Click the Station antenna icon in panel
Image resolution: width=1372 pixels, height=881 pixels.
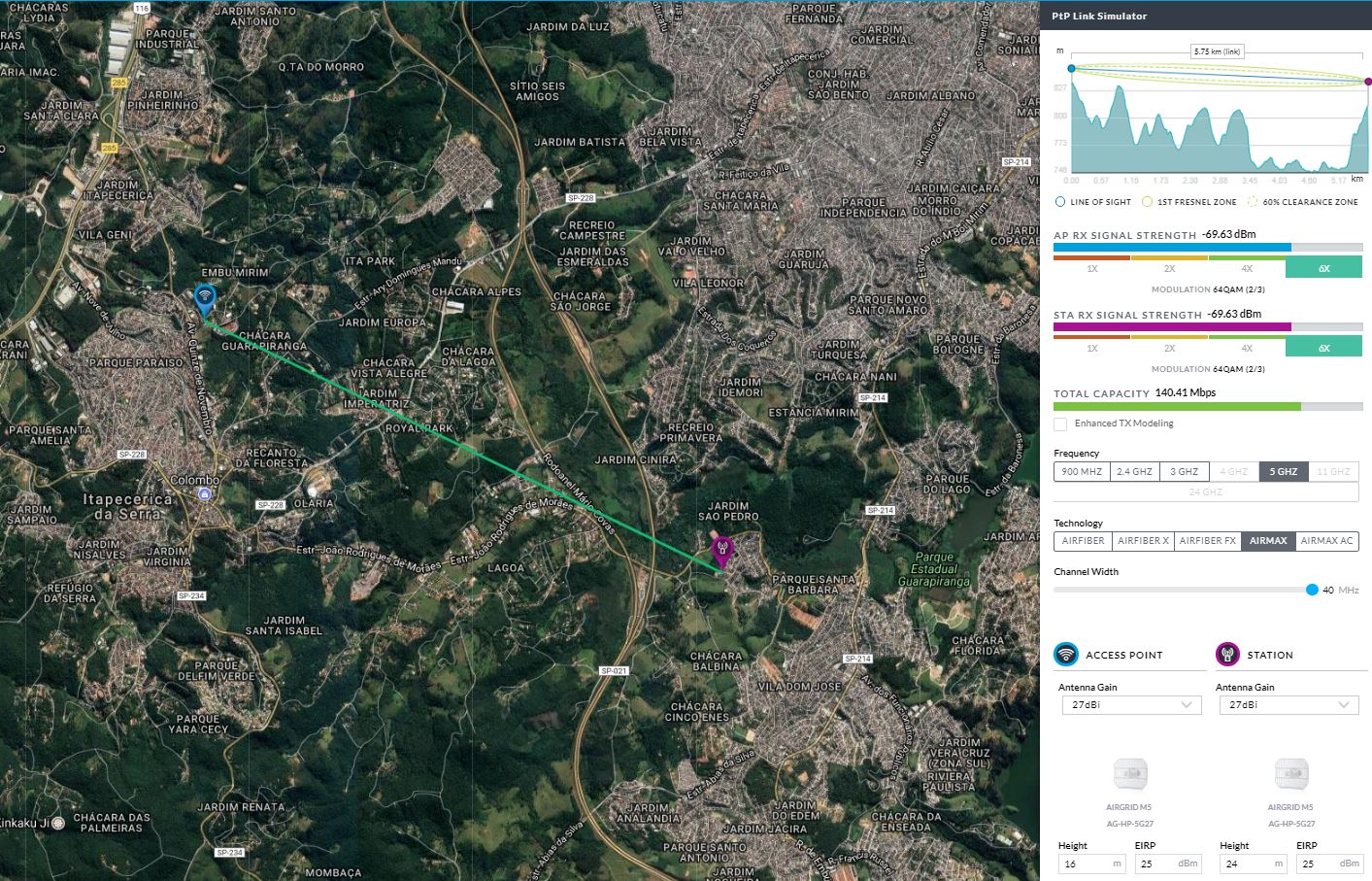(x=1227, y=654)
